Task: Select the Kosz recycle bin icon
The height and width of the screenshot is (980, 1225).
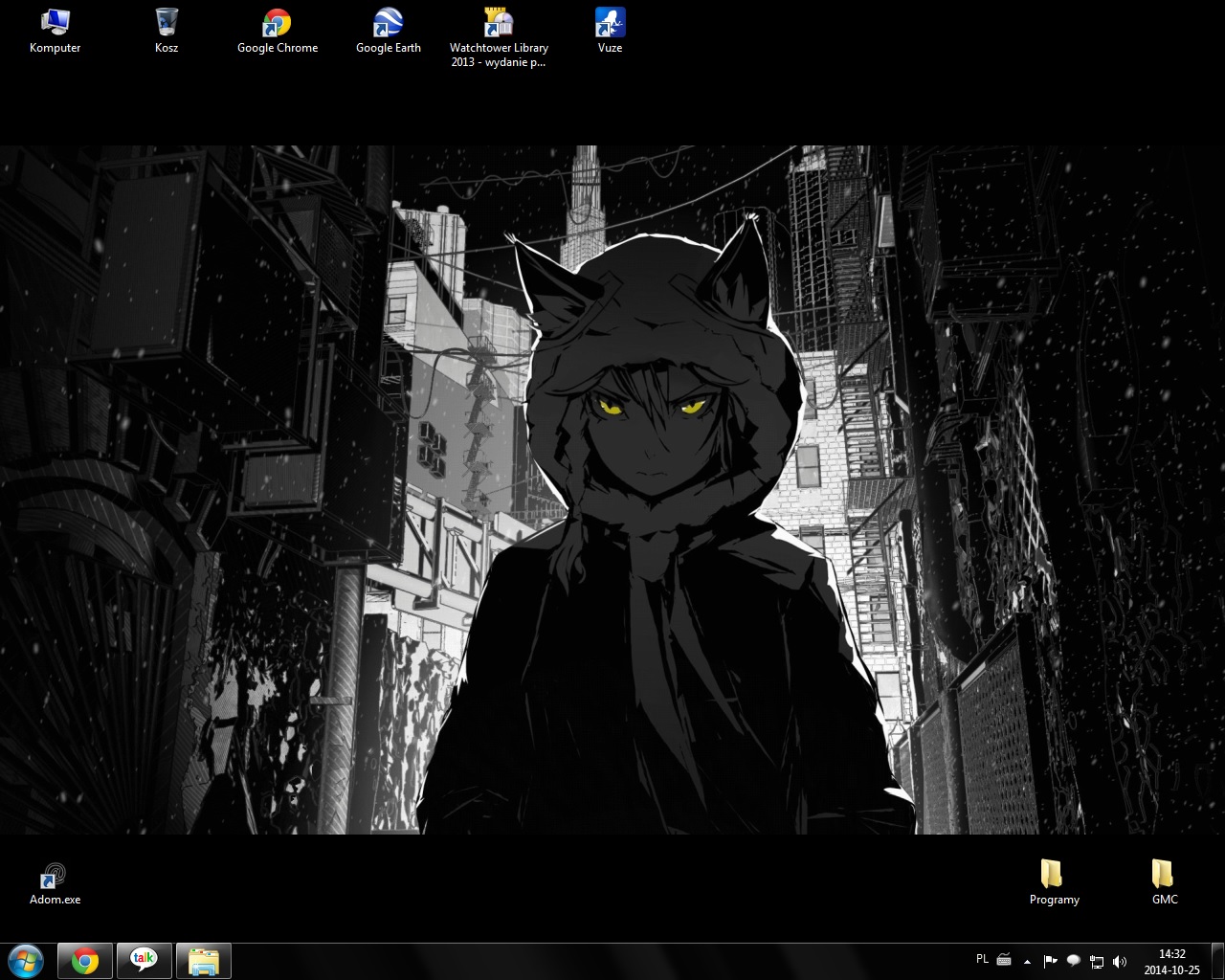Action: pos(167,30)
